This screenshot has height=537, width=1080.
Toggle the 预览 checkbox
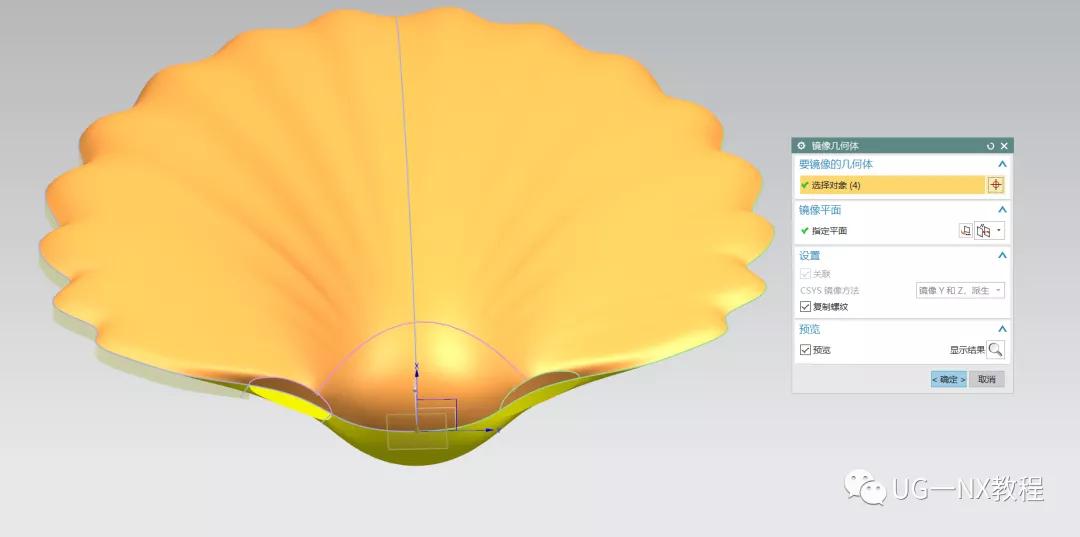click(x=805, y=350)
